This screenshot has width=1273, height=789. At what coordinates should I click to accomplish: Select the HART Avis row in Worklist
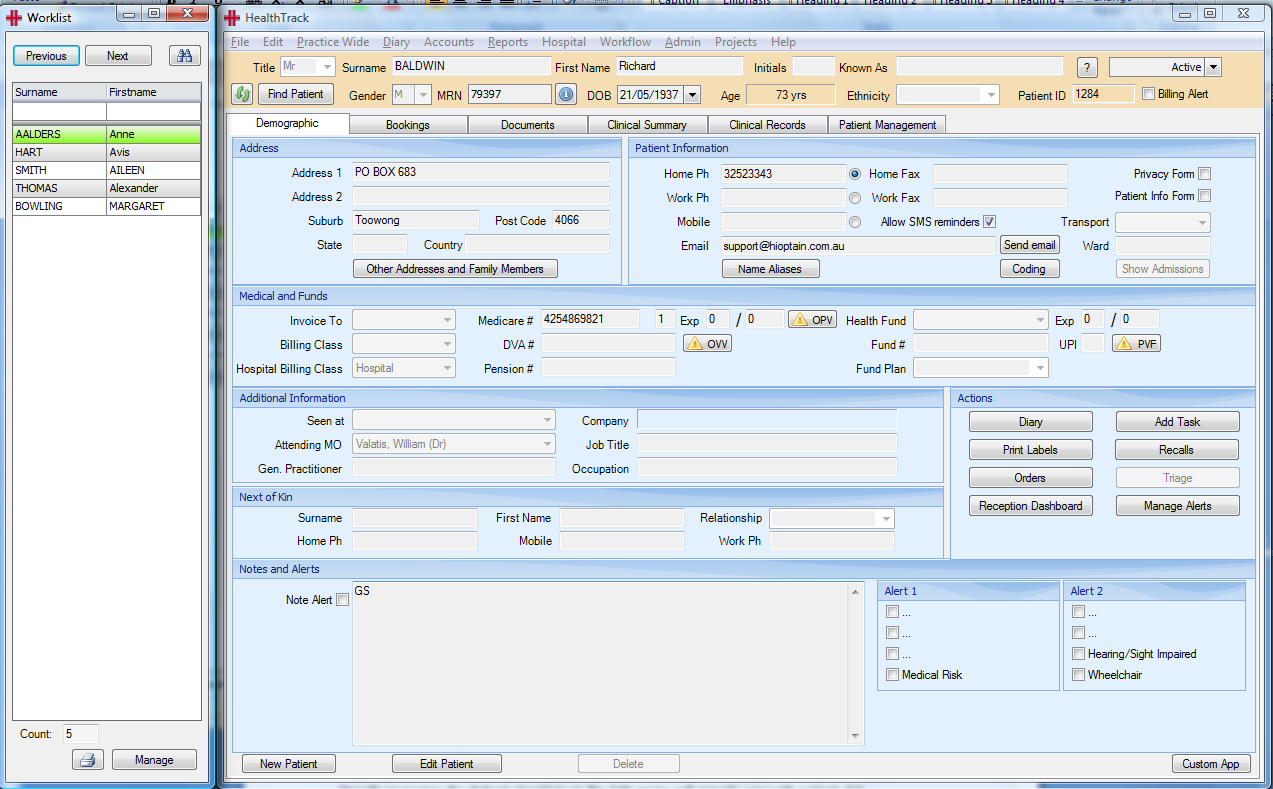(107, 153)
